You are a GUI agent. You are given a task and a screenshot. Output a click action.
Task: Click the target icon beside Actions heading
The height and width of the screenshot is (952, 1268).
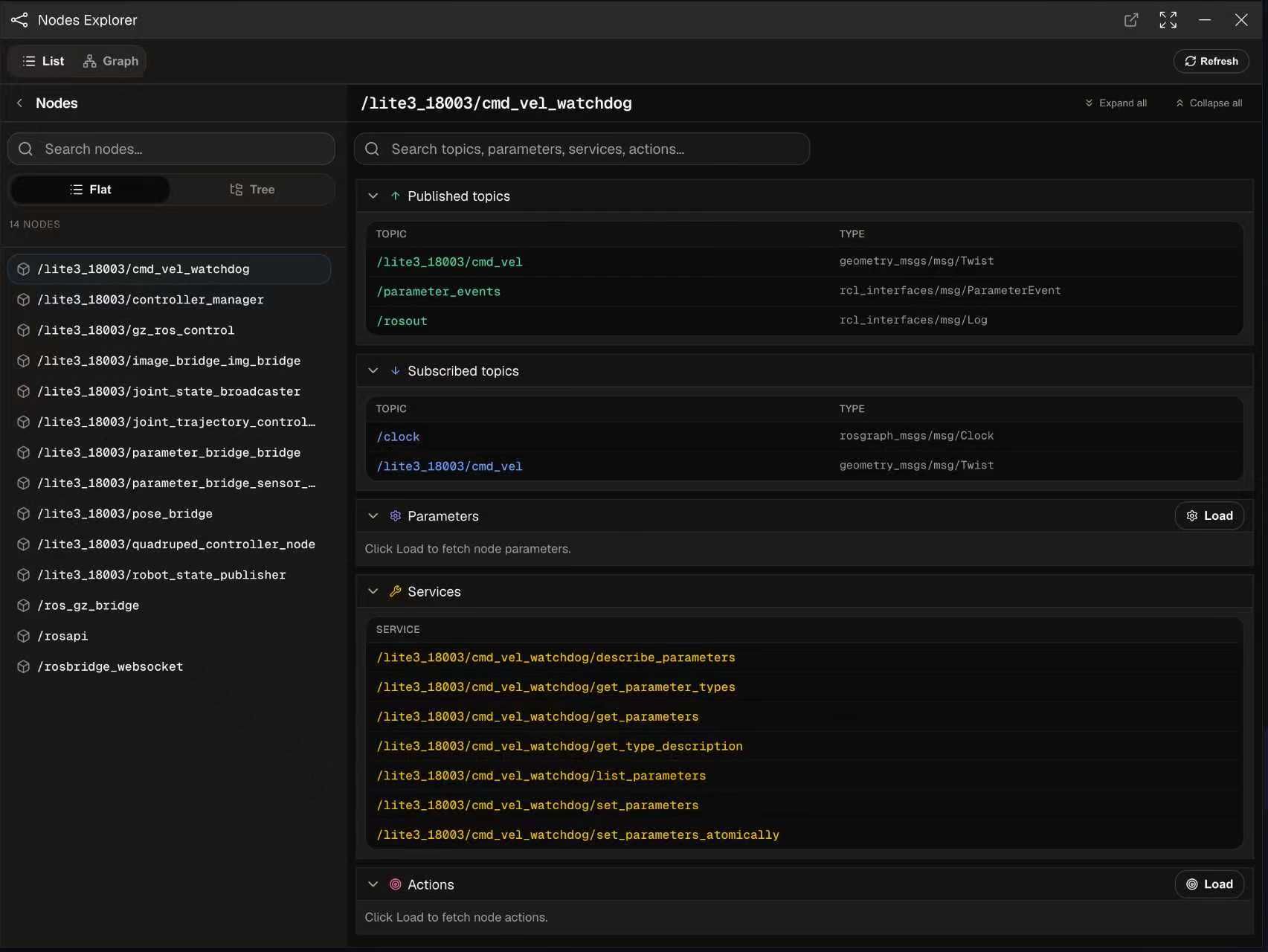pyautogui.click(x=396, y=884)
